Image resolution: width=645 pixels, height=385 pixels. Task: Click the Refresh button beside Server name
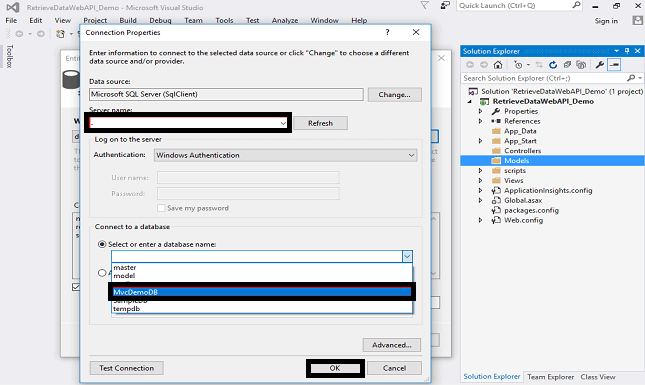320,123
